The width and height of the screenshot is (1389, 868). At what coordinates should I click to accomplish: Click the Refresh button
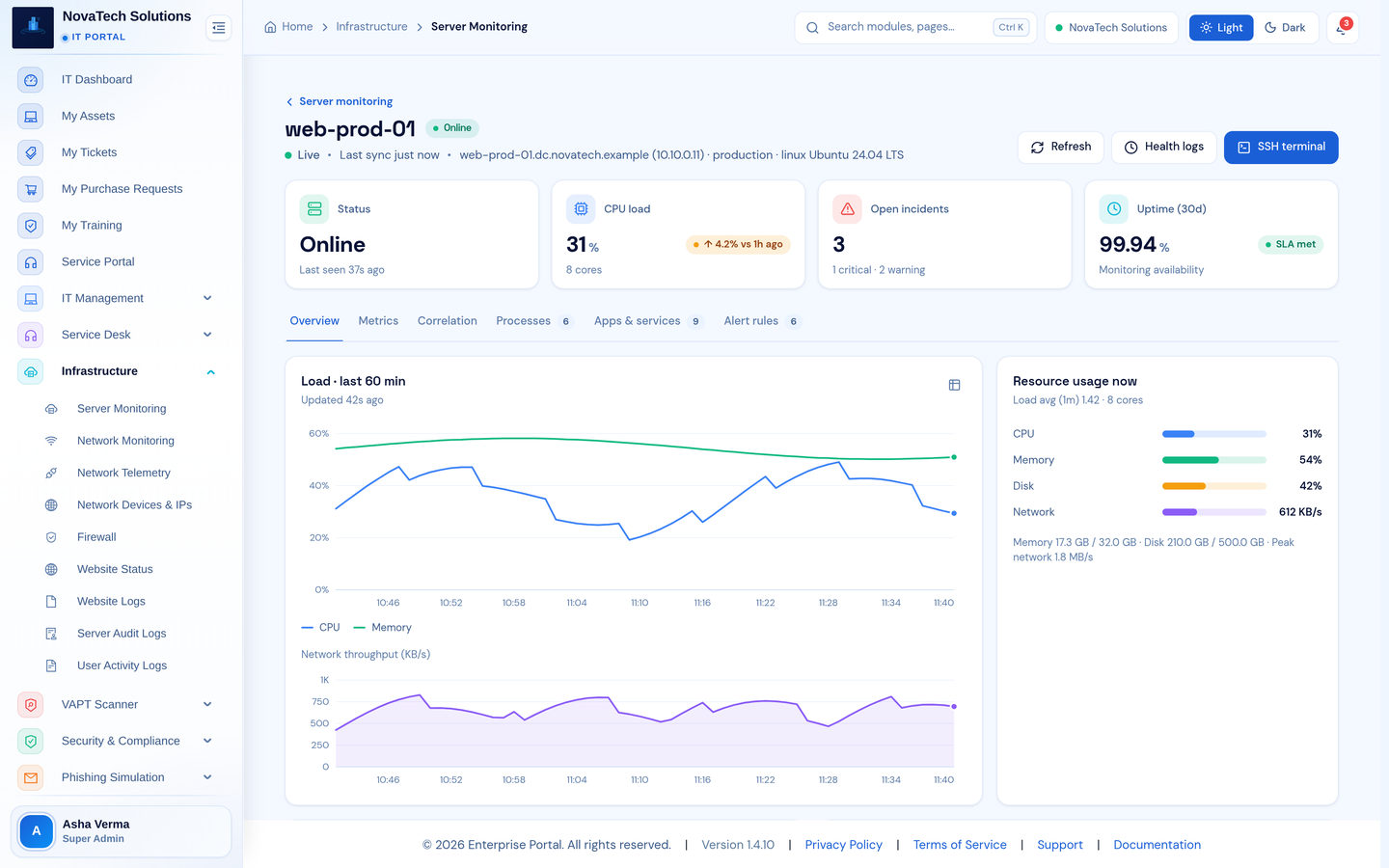1061,148
